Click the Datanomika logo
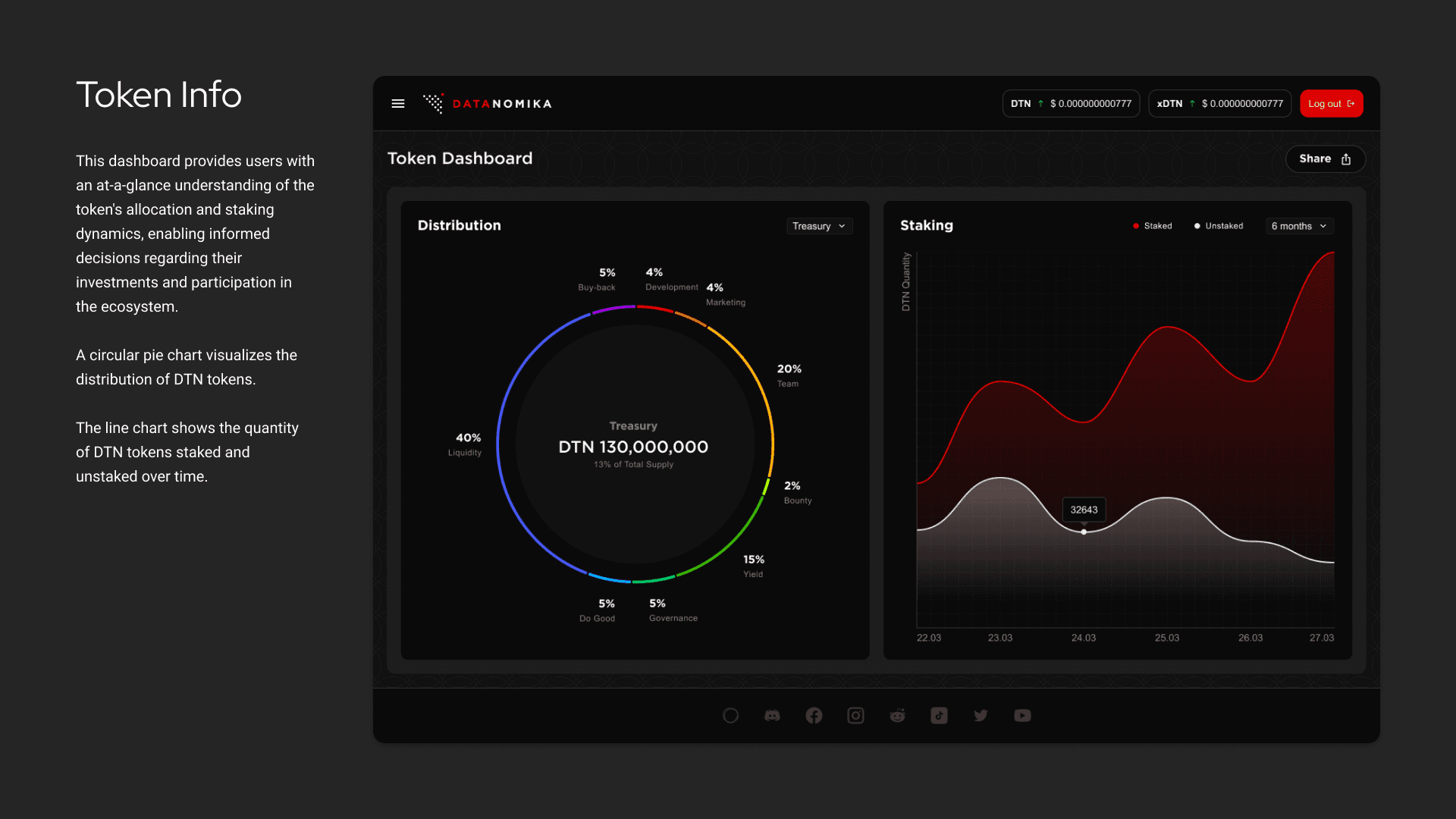The height and width of the screenshot is (819, 1456). [x=487, y=104]
